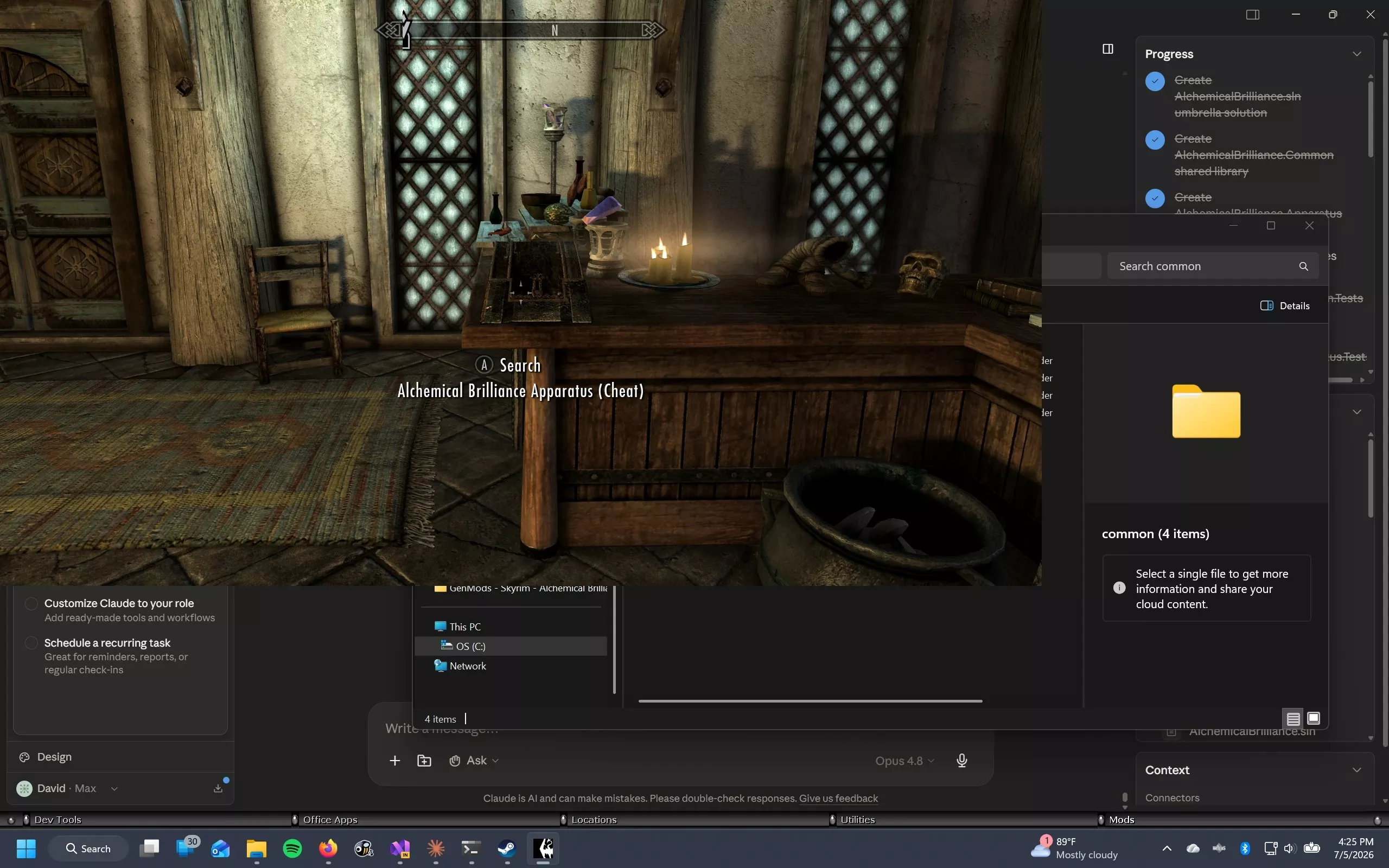Open the weather widget showing 89°F

point(1075,848)
